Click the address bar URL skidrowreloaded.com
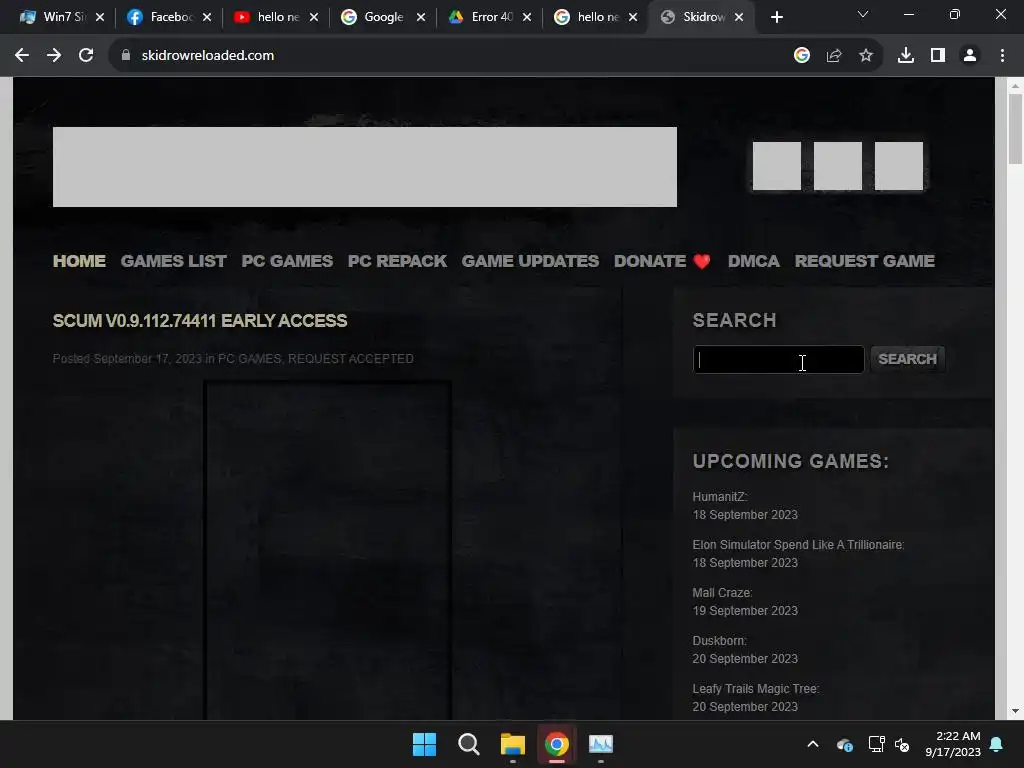The height and width of the screenshot is (768, 1024). click(208, 56)
